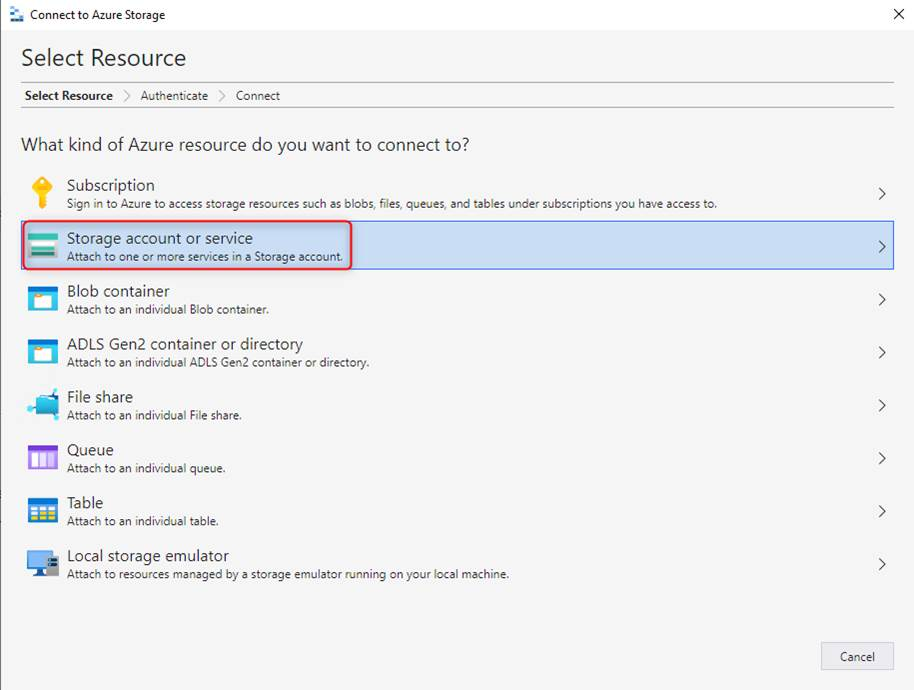The height and width of the screenshot is (690, 914).
Task: Expand the Local storage emulator chevron
Action: (x=881, y=565)
